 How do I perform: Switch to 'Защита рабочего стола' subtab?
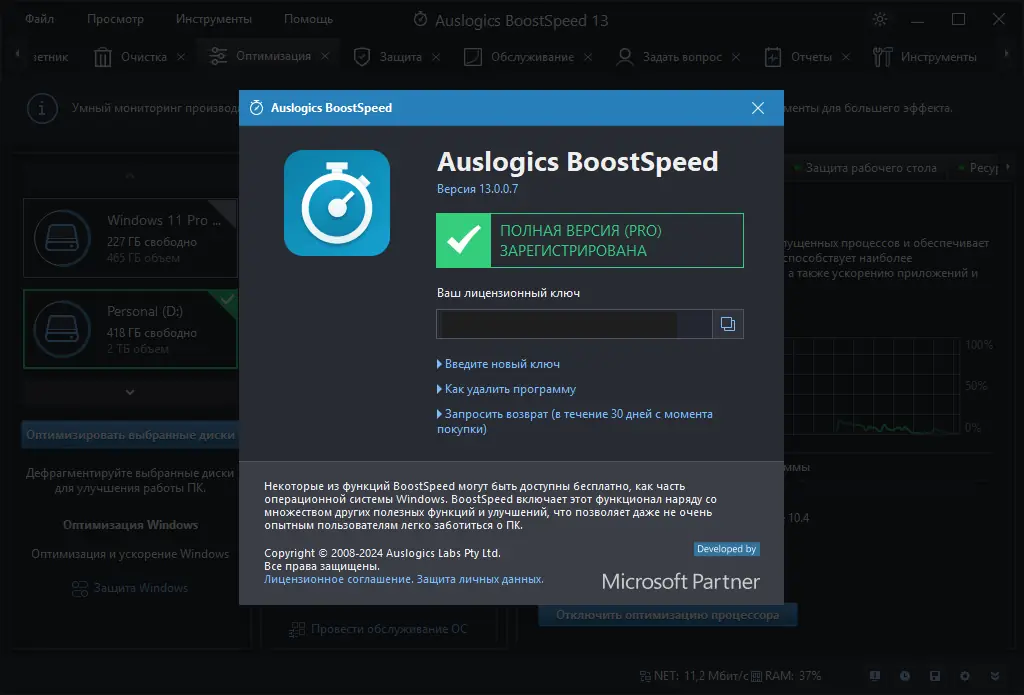(x=871, y=168)
